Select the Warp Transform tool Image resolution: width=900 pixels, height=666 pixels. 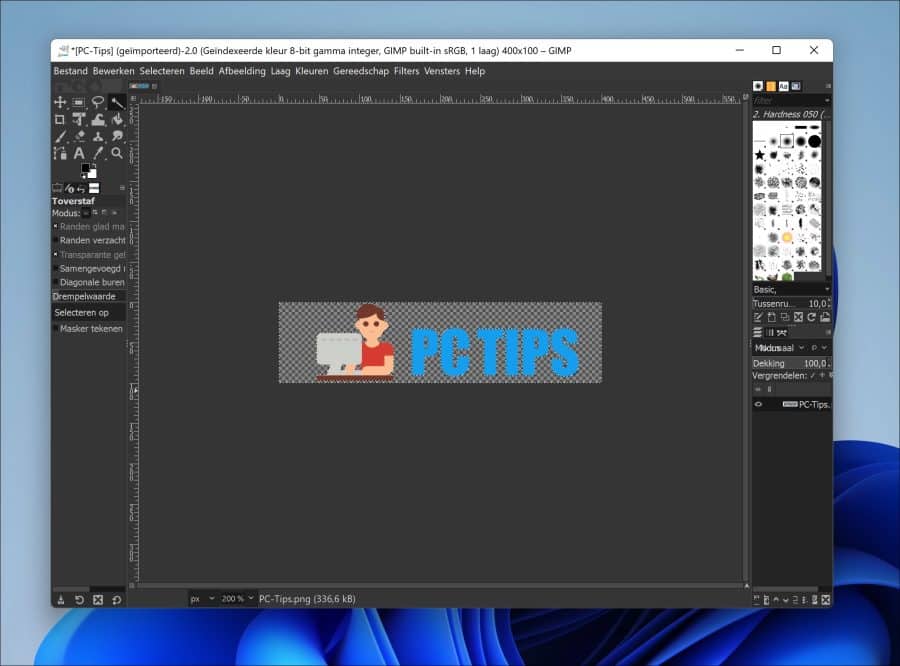pyautogui.click(x=98, y=119)
